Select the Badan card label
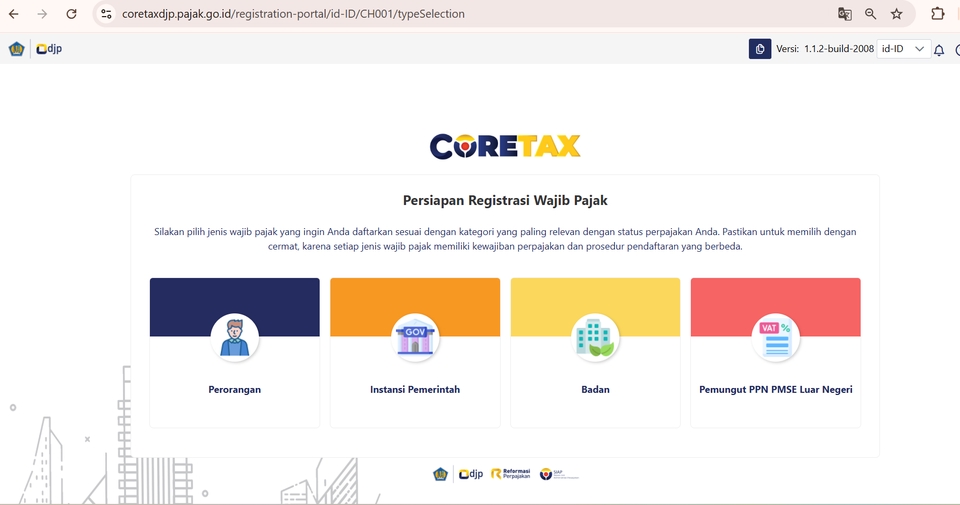Screen dimensions: 960x505 coord(595,390)
